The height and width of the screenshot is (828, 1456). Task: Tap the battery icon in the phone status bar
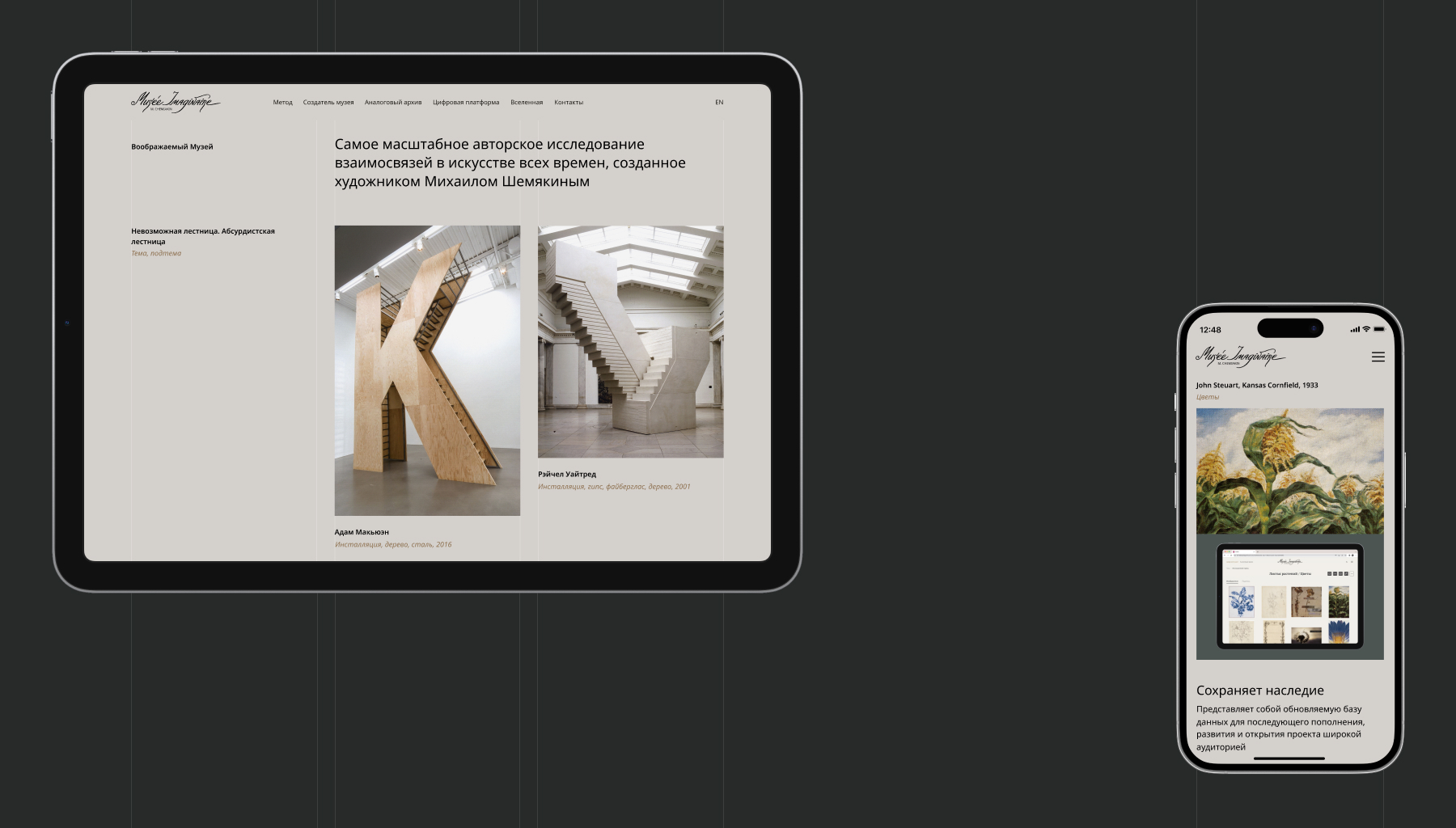point(1379,329)
